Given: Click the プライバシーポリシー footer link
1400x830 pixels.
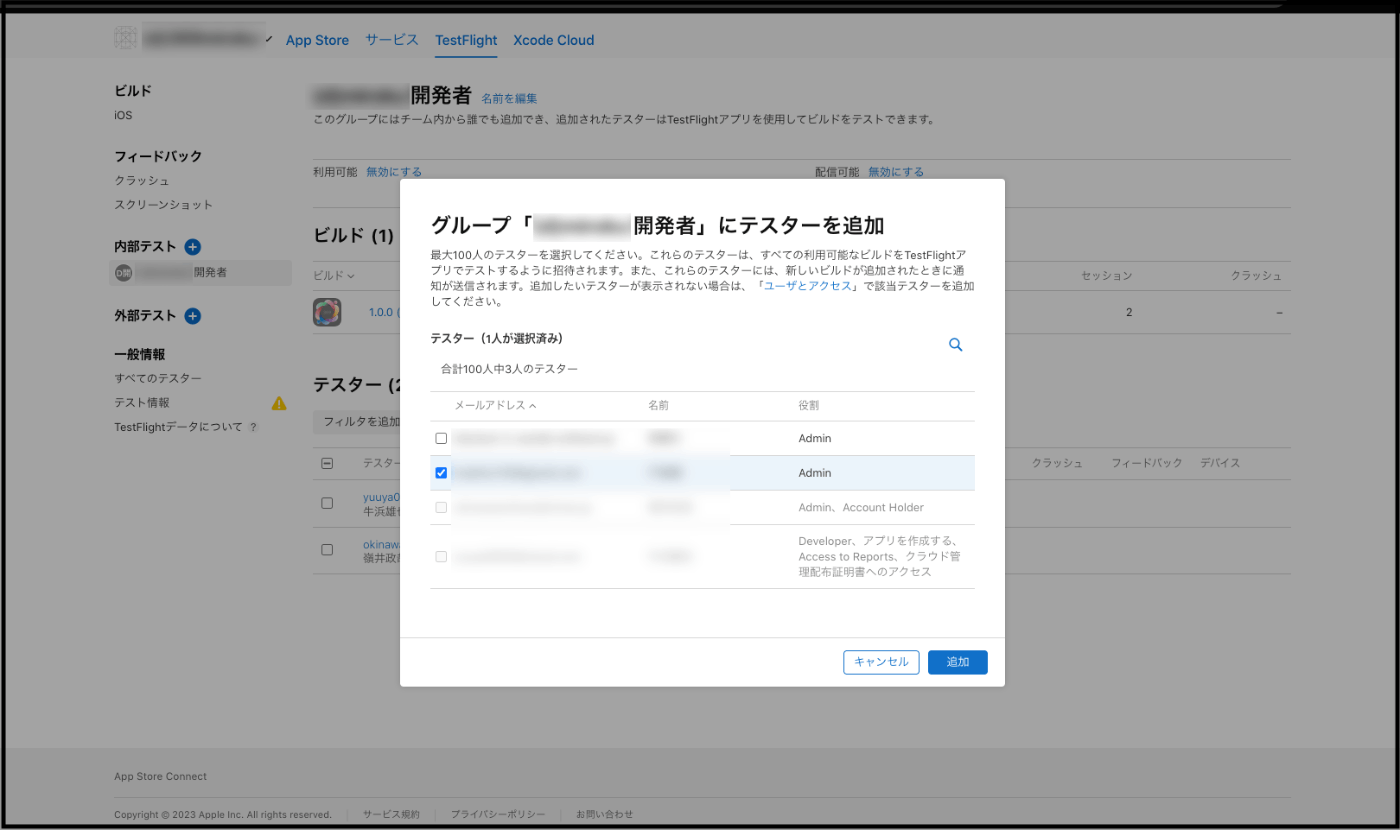Looking at the screenshot, I should pos(498,814).
